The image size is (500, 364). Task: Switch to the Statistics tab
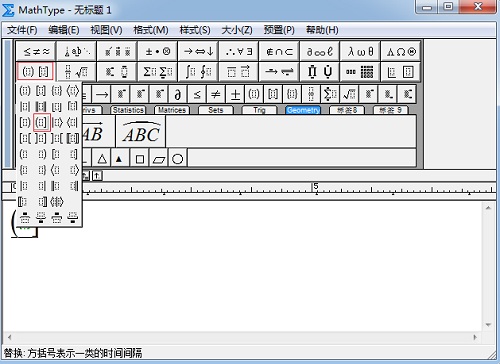(128, 110)
